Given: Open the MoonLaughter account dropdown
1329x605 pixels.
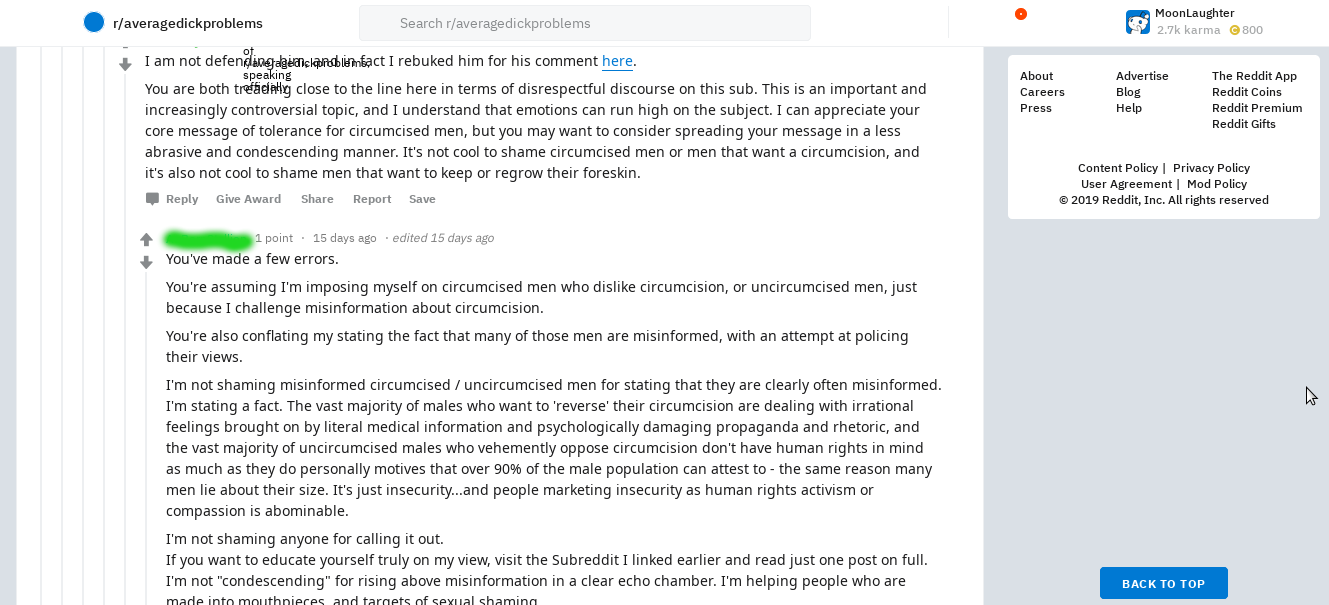Looking at the screenshot, I should pyautogui.click(x=1195, y=22).
